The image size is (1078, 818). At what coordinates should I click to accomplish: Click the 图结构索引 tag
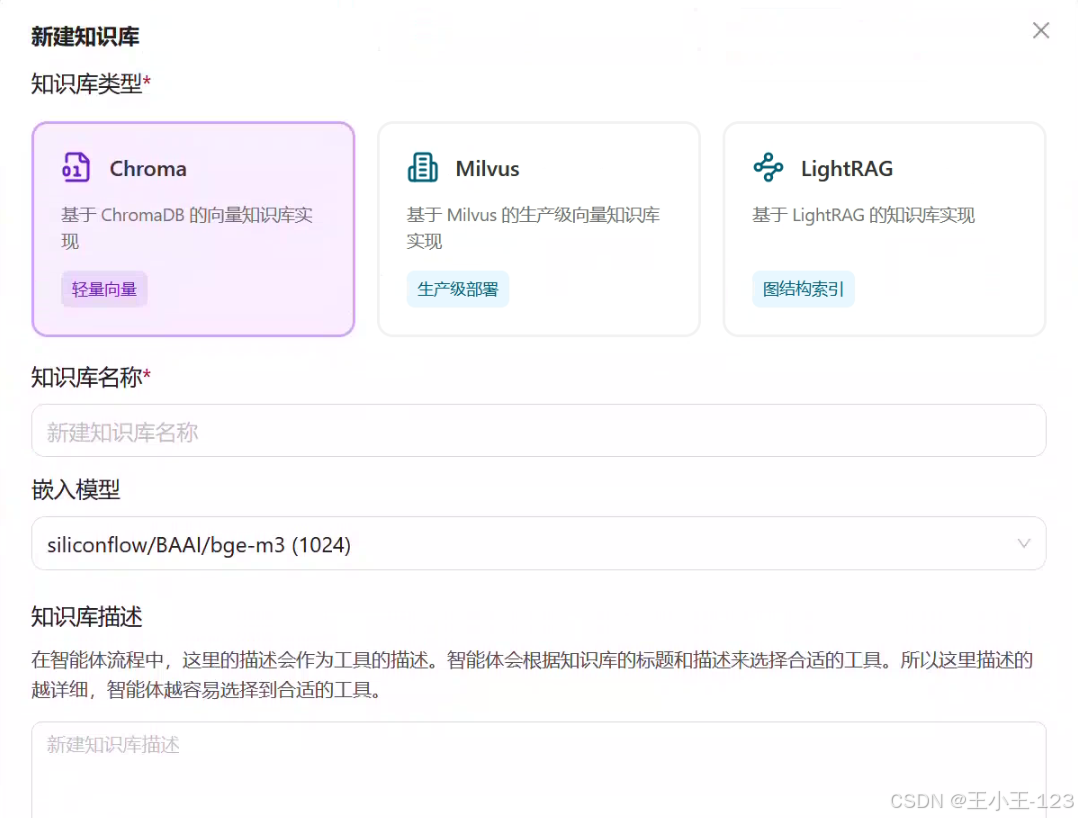803,289
